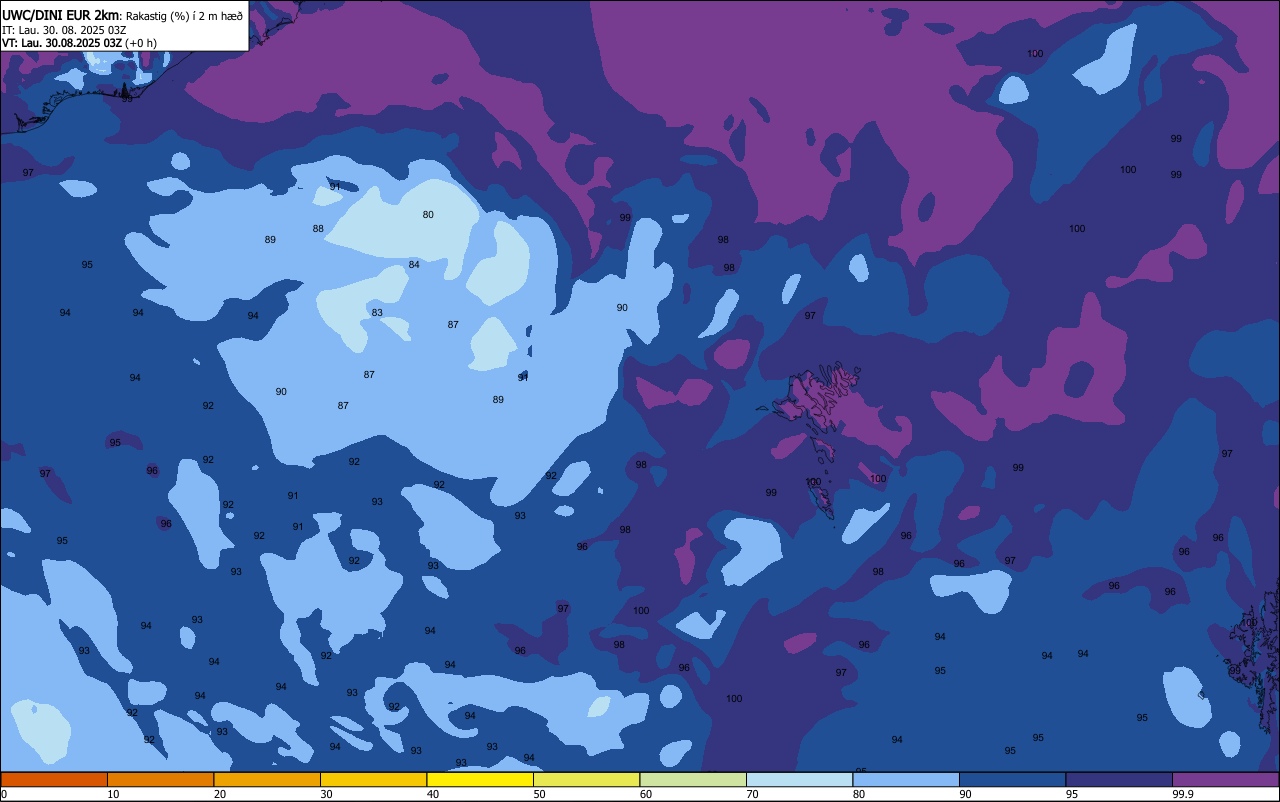Image resolution: width=1280 pixels, height=802 pixels.
Task: Click the "IT: Lau. 30. 08. 2025 03Z" line
Action: point(64,30)
